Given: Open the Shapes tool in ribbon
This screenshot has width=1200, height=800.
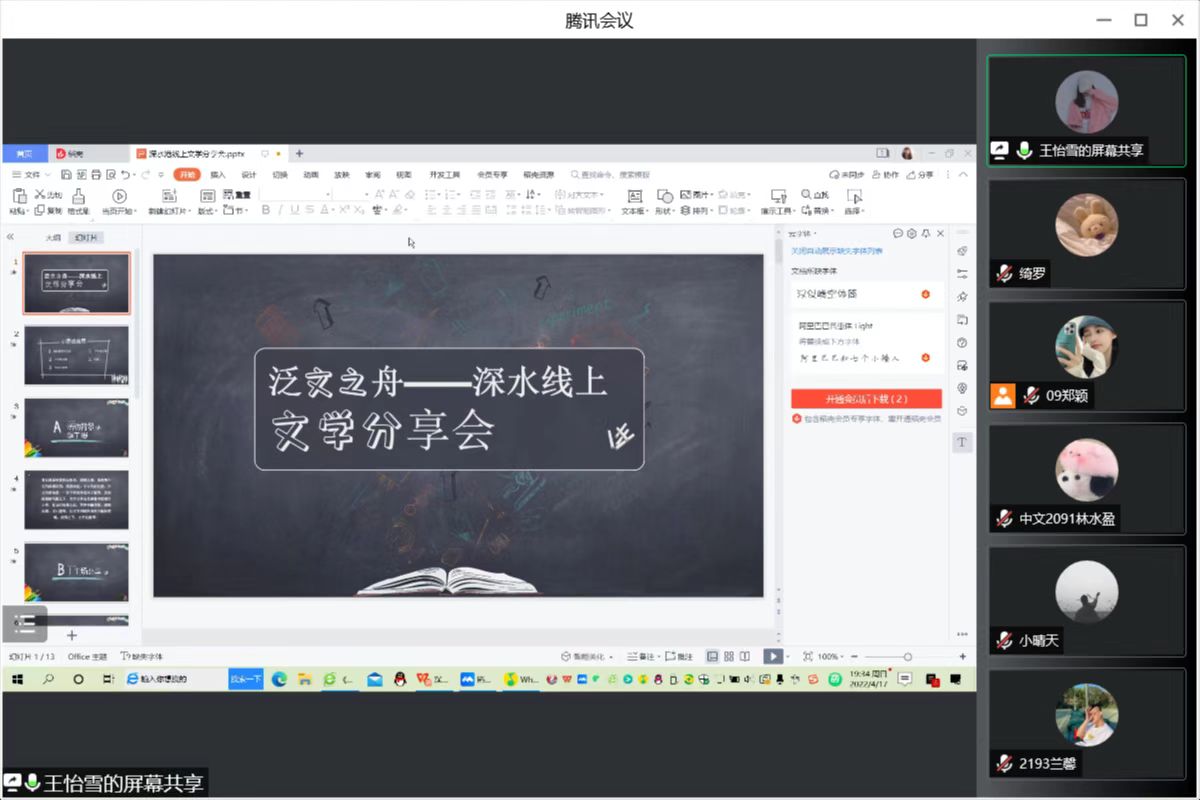Looking at the screenshot, I should (664, 196).
